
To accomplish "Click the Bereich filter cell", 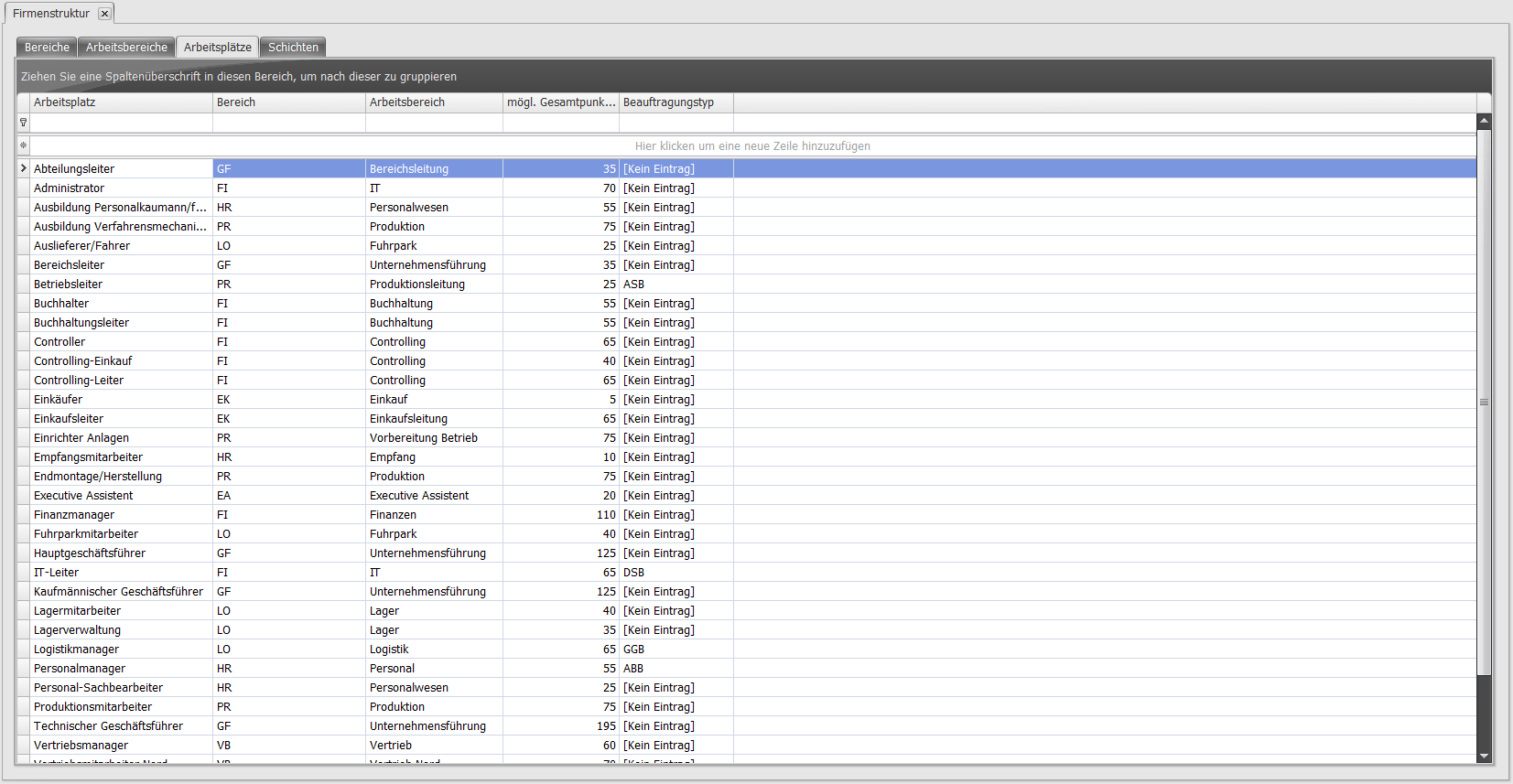I will [288, 123].
